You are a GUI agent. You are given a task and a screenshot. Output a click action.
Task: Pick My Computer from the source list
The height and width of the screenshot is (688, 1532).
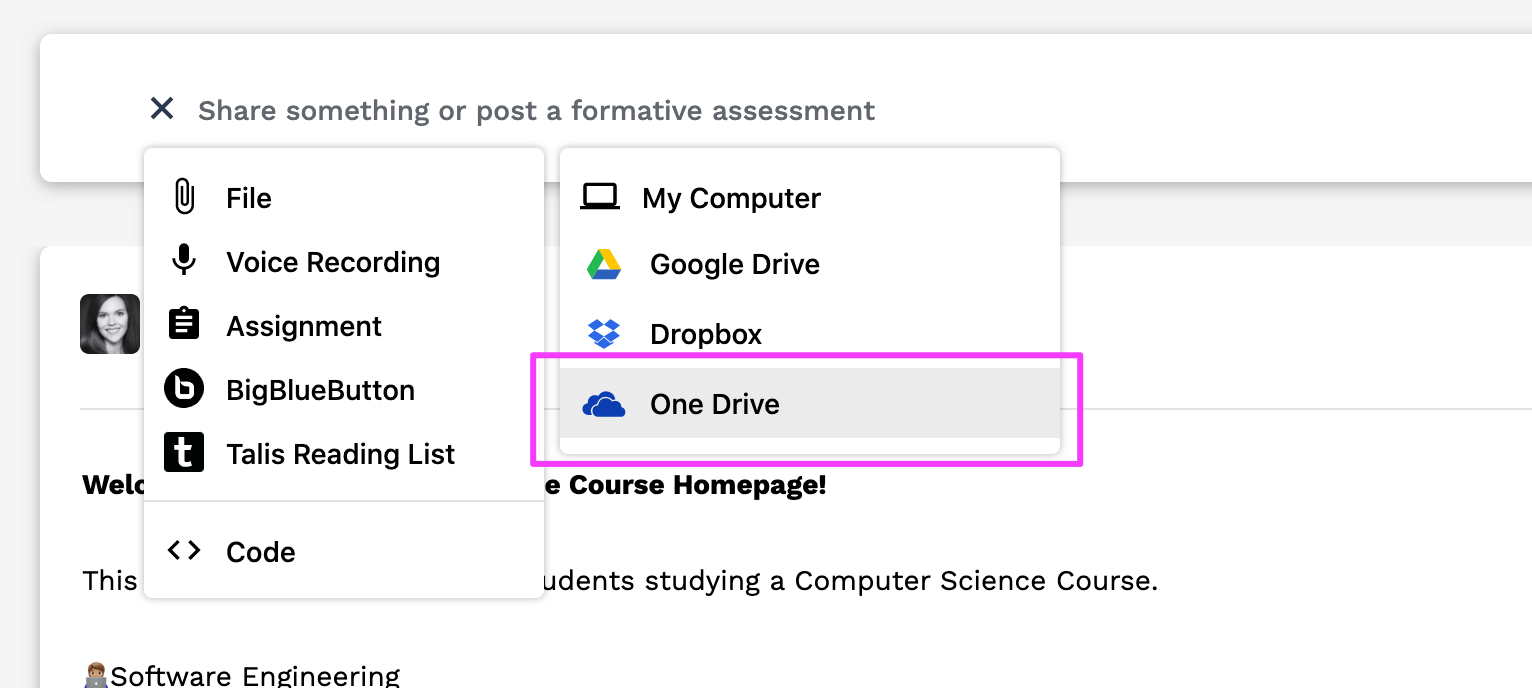pos(809,198)
